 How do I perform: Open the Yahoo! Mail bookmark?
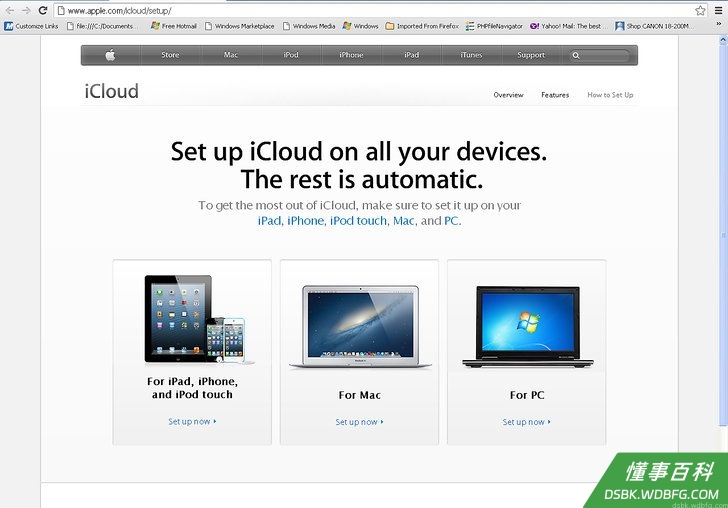pos(568,26)
